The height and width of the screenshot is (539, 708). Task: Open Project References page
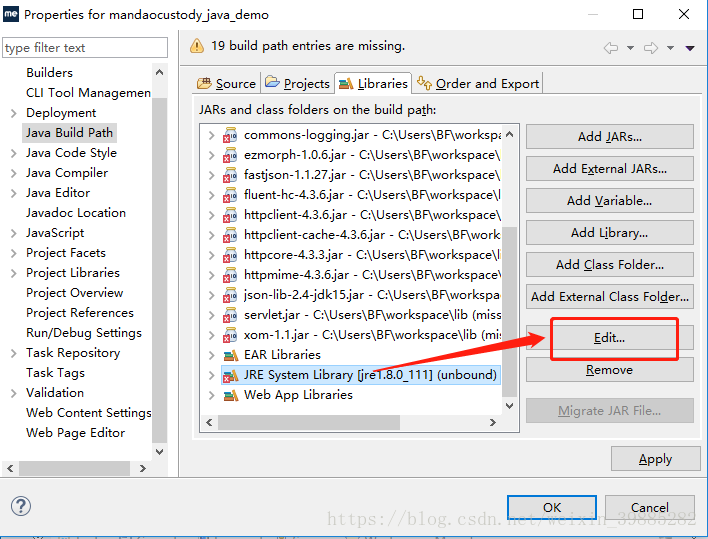coord(79,313)
